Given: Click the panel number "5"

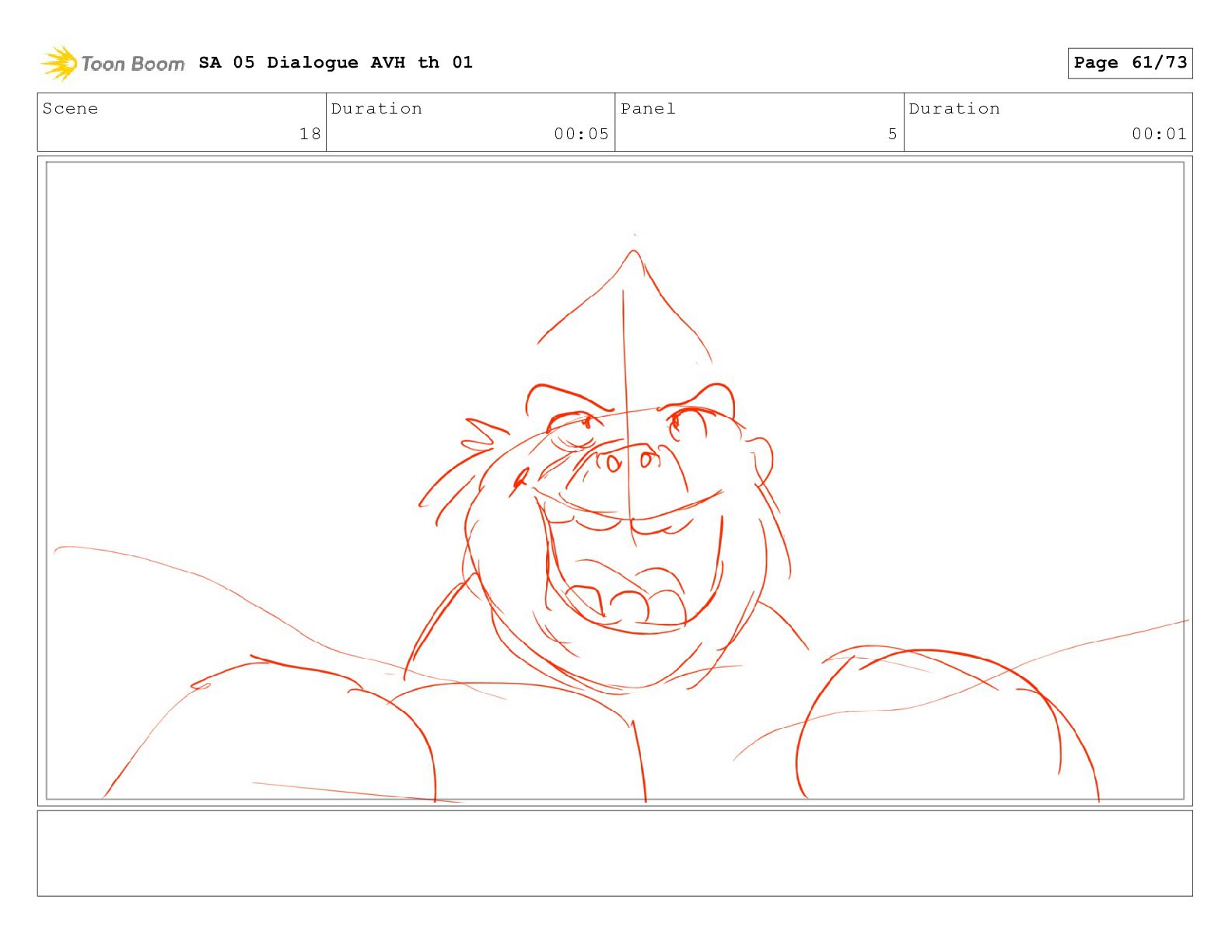Looking at the screenshot, I should tap(893, 134).
